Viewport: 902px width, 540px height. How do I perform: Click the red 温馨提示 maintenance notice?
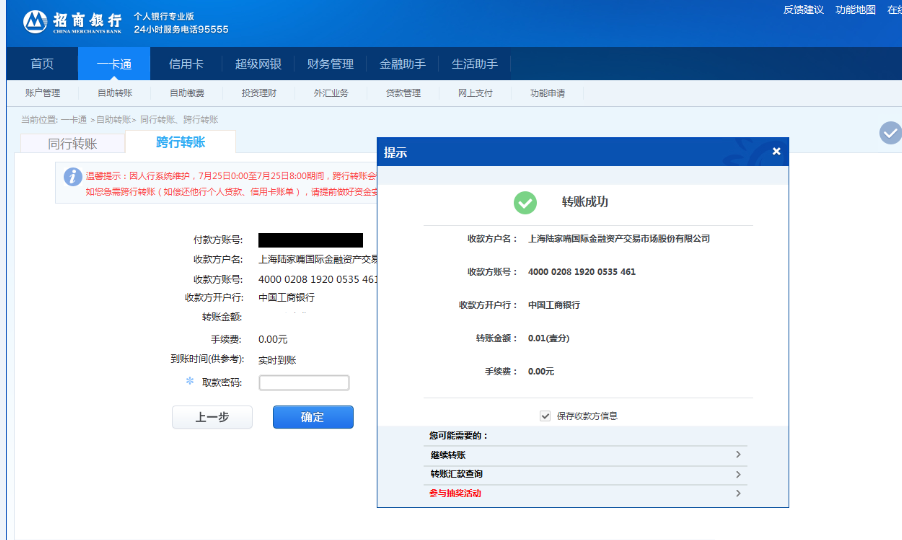pyautogui.click(x=231, y=183)
